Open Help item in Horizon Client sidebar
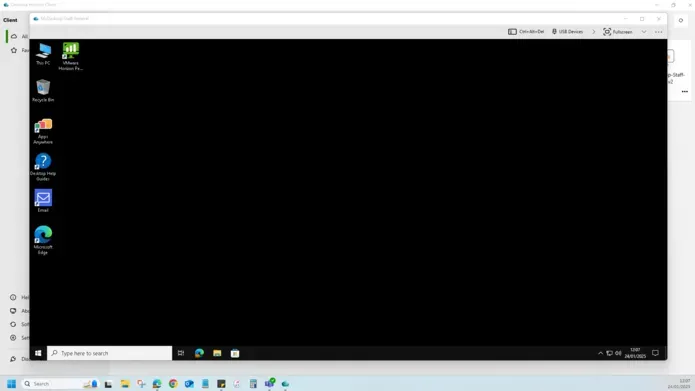The width and height of the screenshot is (695, 391). click(x=19, y=297)
